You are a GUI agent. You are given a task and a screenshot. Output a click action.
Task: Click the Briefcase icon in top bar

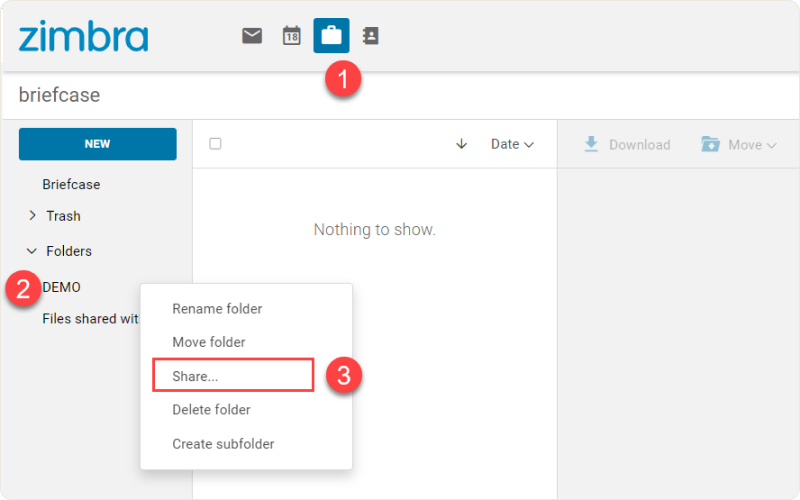point(331,36)
